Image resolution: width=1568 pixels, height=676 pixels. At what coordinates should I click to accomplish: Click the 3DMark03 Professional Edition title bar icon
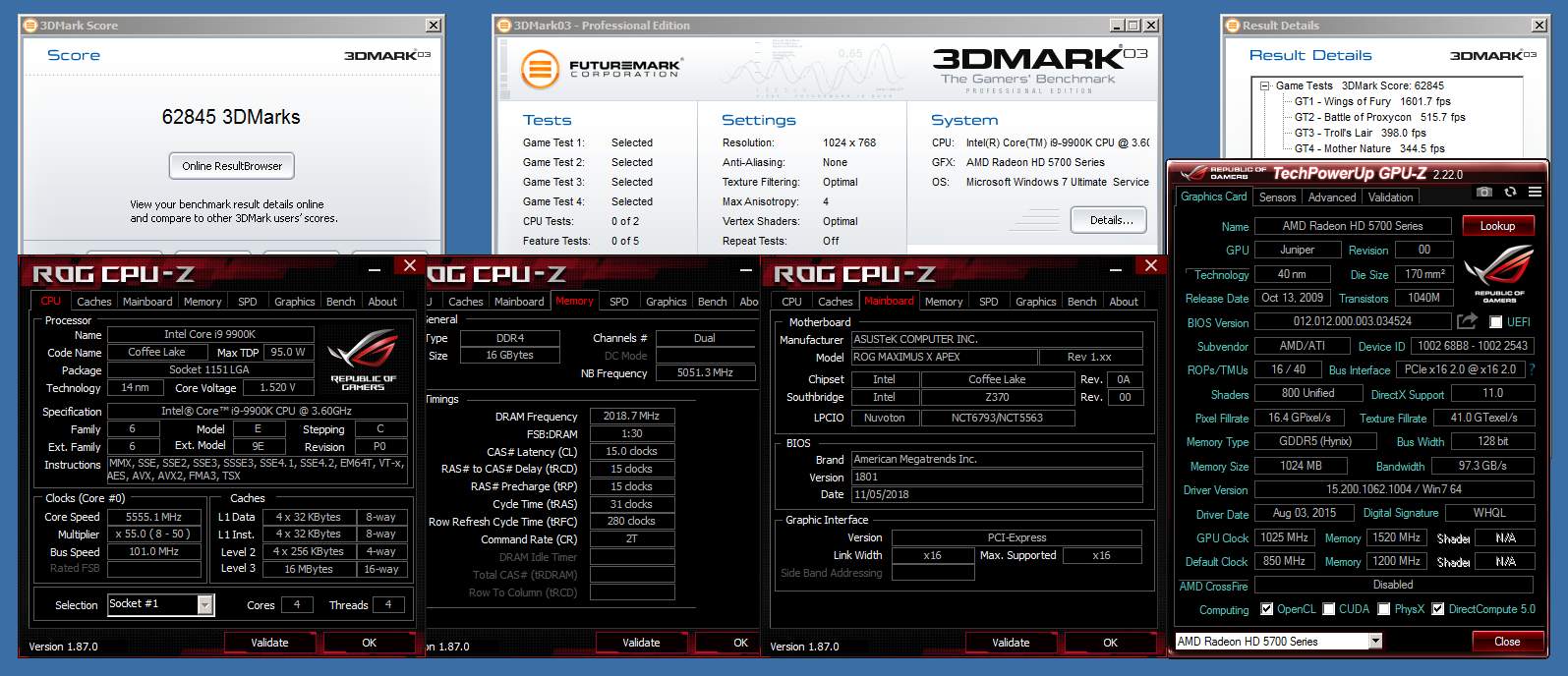pos(504,25)
